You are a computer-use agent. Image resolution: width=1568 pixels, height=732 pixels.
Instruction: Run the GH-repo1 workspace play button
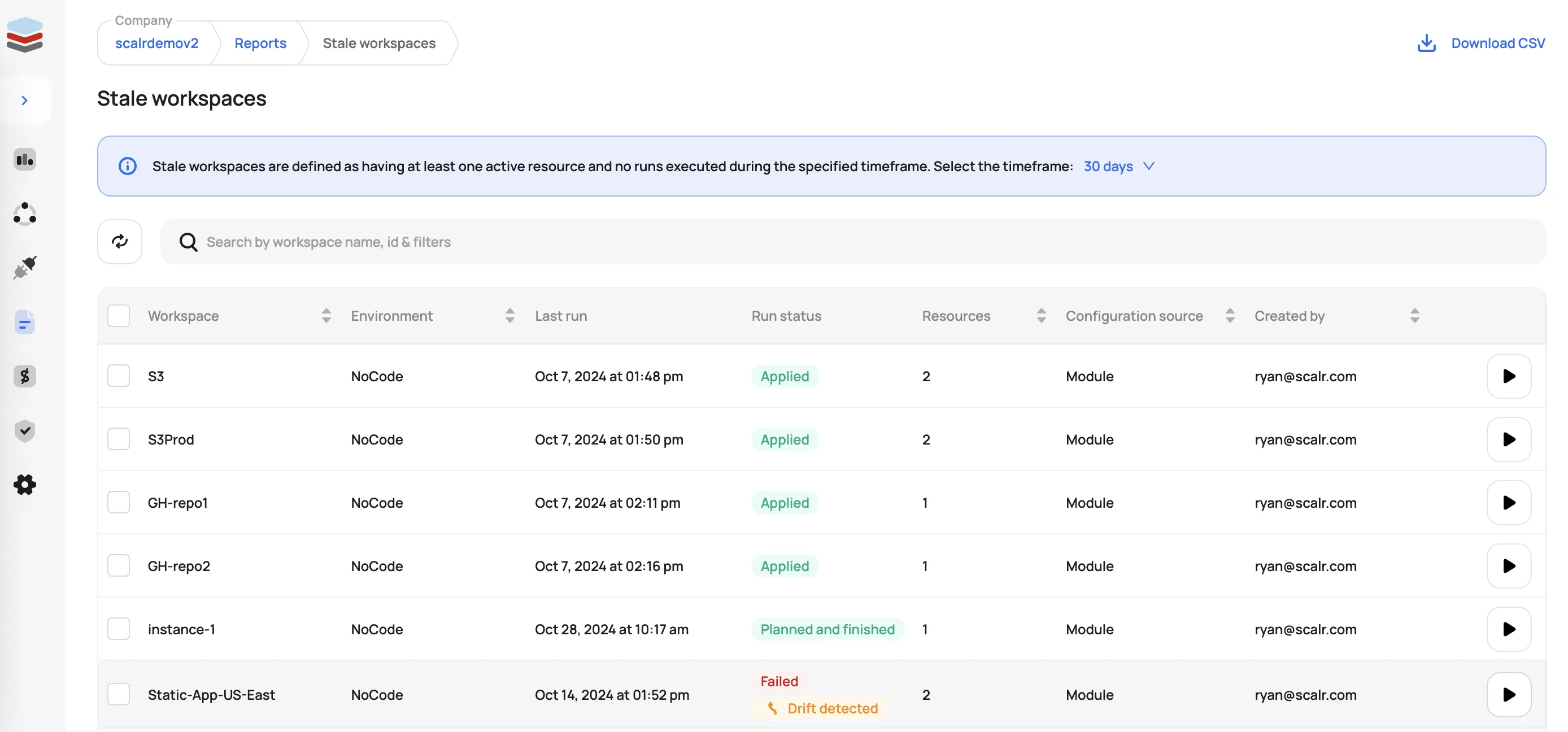(x=1509, y=503)
